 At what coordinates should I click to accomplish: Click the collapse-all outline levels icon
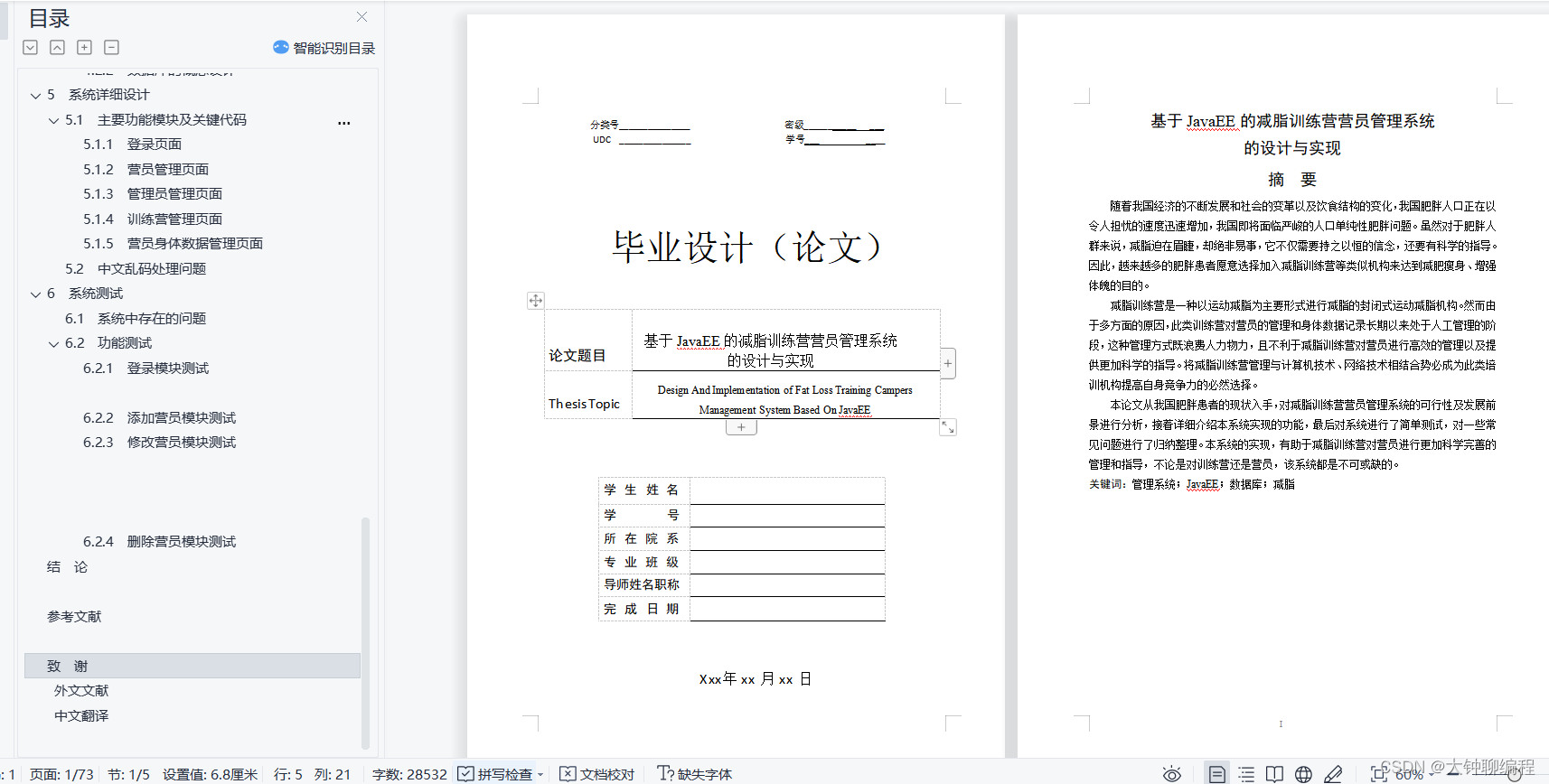[x=57, y=47]
